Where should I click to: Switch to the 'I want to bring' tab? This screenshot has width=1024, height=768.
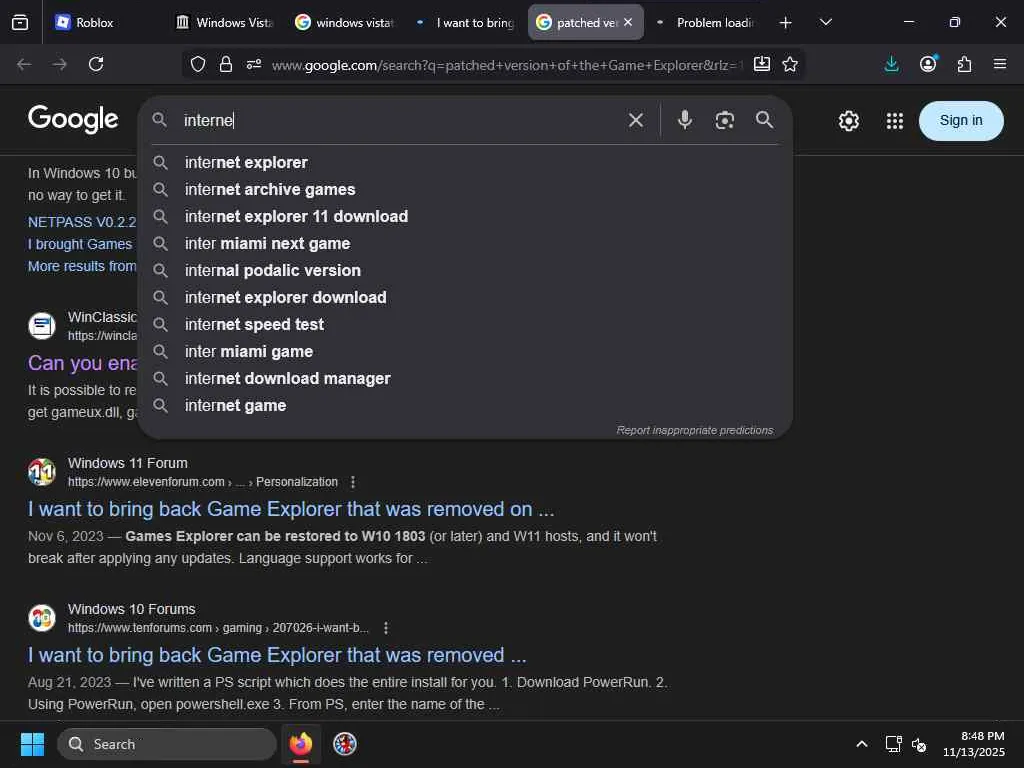click(465, 22)
